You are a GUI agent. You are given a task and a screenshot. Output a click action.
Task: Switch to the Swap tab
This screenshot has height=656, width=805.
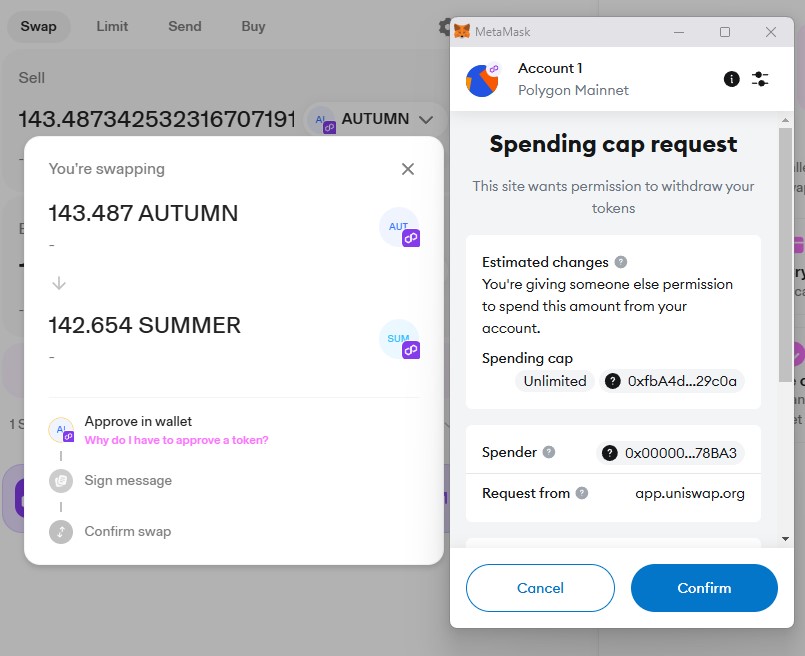pyautogui.click(x=38, y=27)
